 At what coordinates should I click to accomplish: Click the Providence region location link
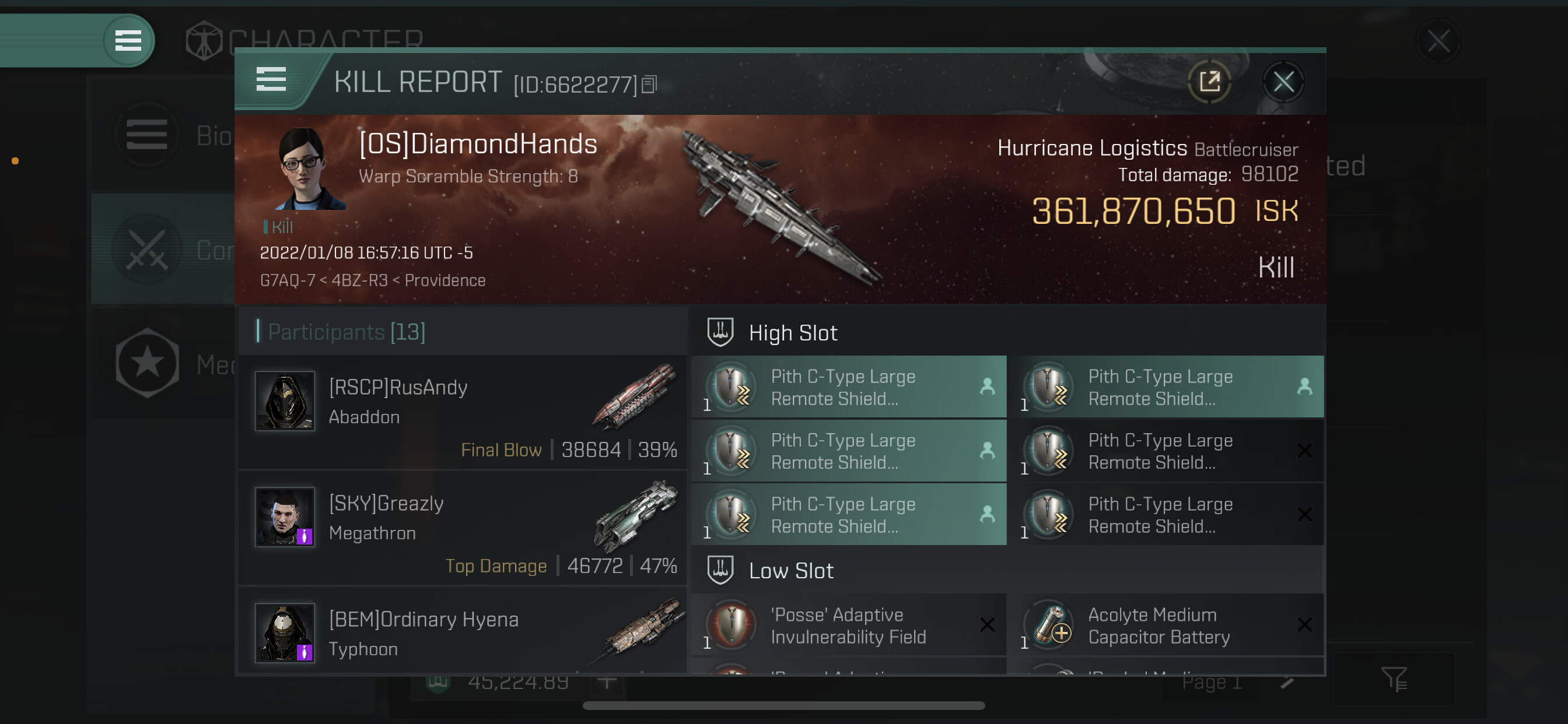tap(445, 280)
